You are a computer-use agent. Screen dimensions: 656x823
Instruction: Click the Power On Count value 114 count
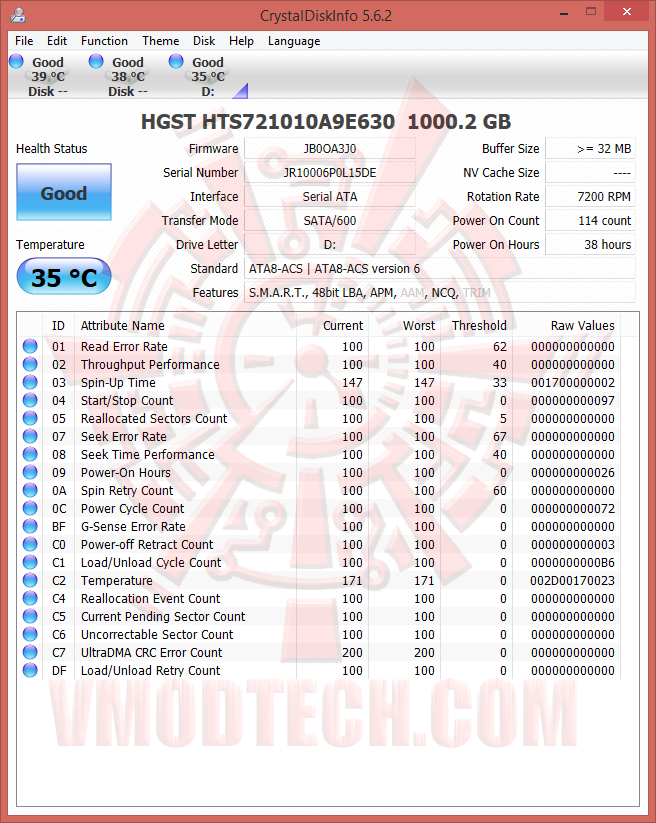(590, 220)
